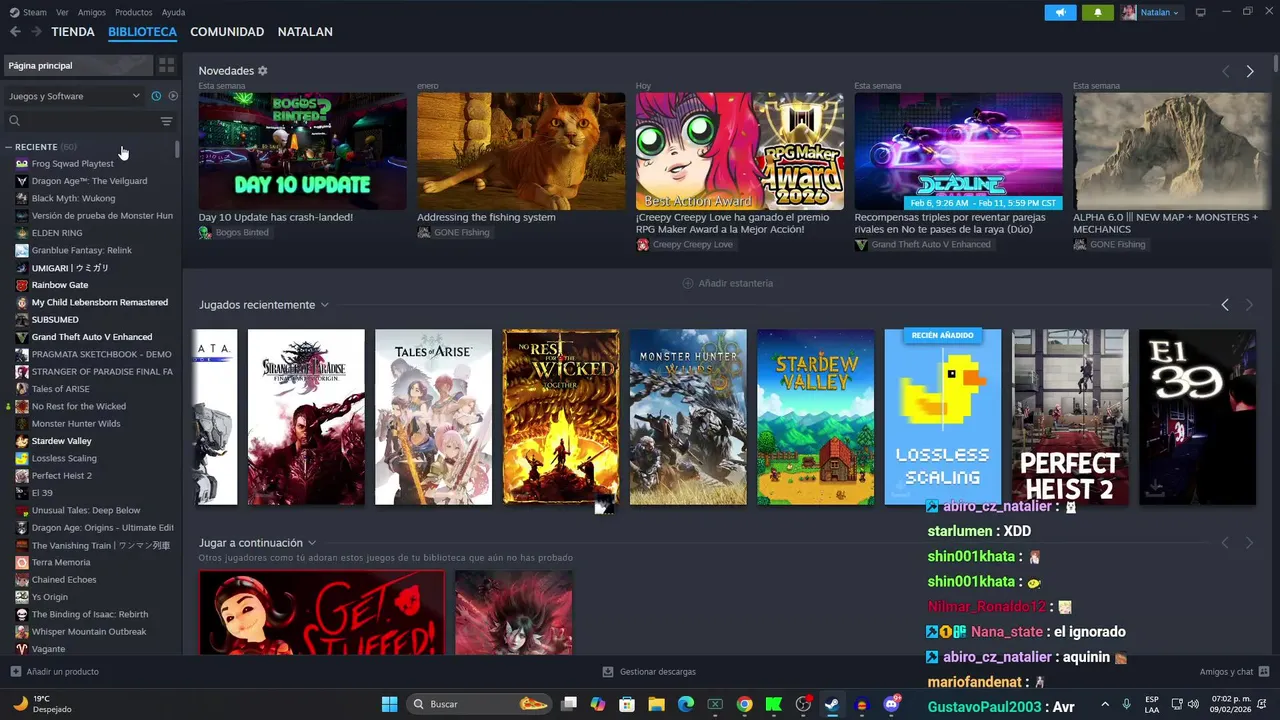Click the forward navigation arrow
Viewport: 1280px width, 720px height.
36,32
